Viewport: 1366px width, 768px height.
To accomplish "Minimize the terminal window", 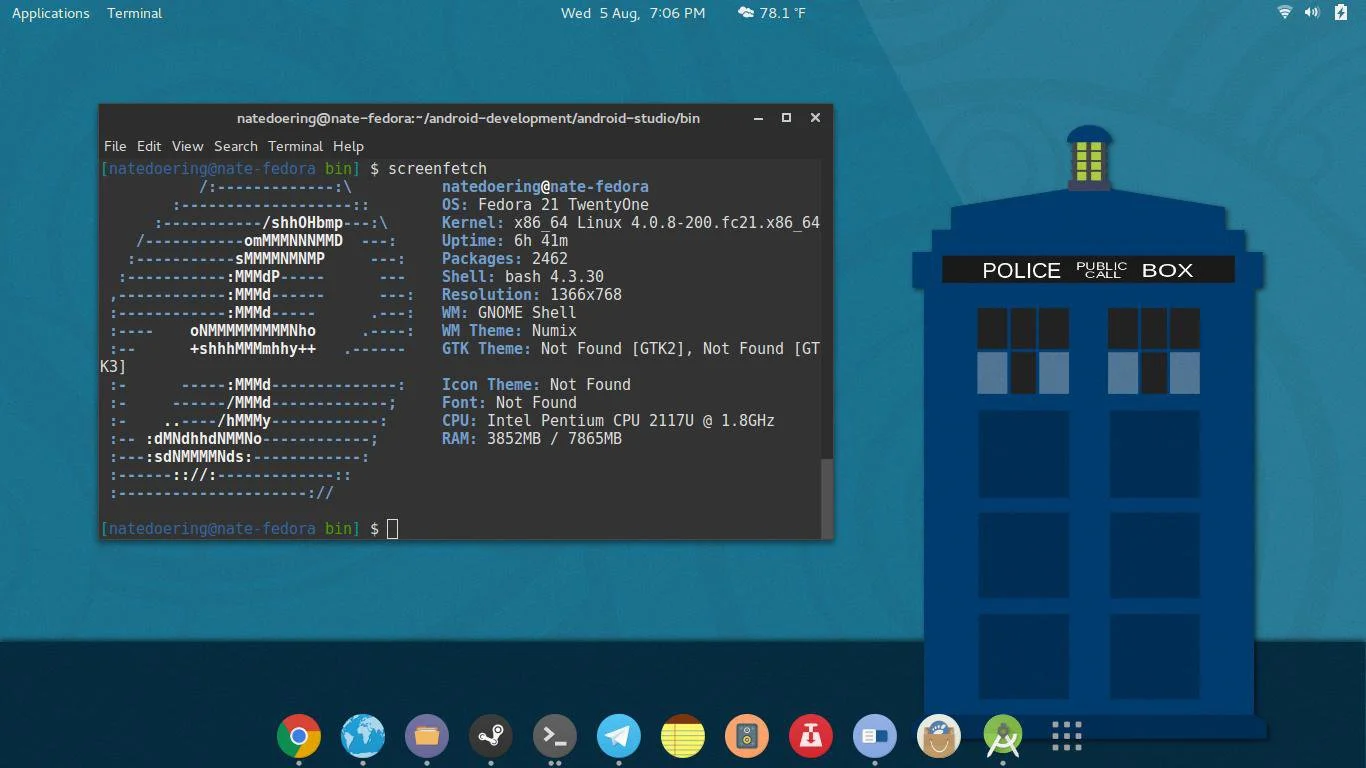I will tap(758, 118).
